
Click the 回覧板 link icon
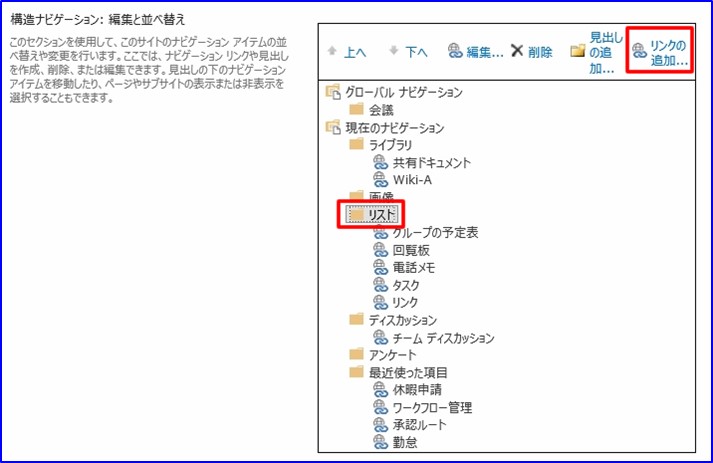click(381, 250)
